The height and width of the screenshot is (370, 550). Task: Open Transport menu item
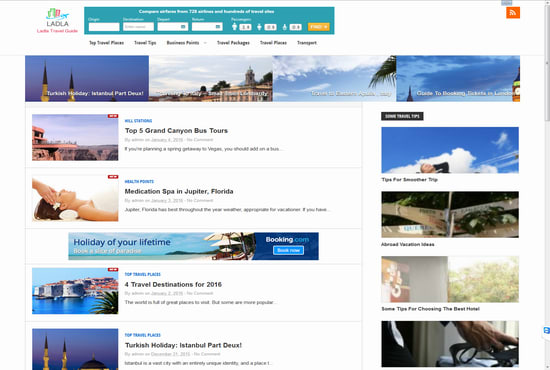point(307,43)
